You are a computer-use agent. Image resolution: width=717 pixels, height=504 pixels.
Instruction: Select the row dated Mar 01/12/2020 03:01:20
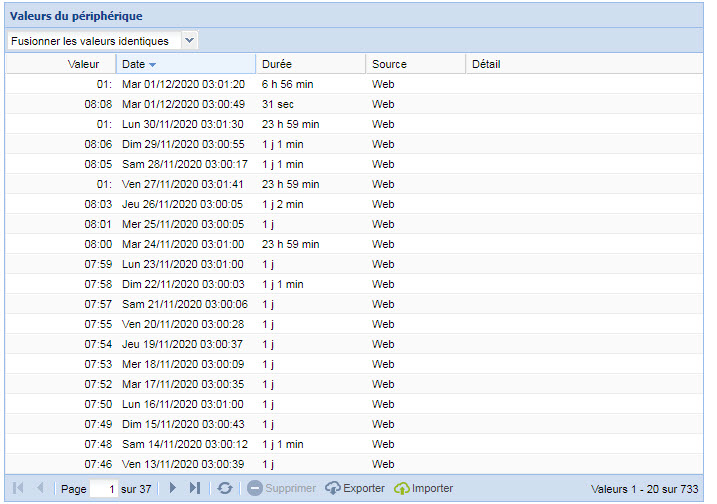pos(183,84)
